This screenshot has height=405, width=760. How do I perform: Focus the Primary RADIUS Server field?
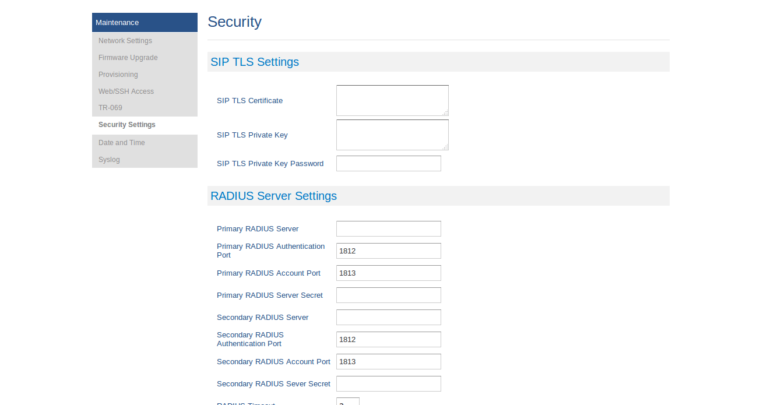[388, 229]
